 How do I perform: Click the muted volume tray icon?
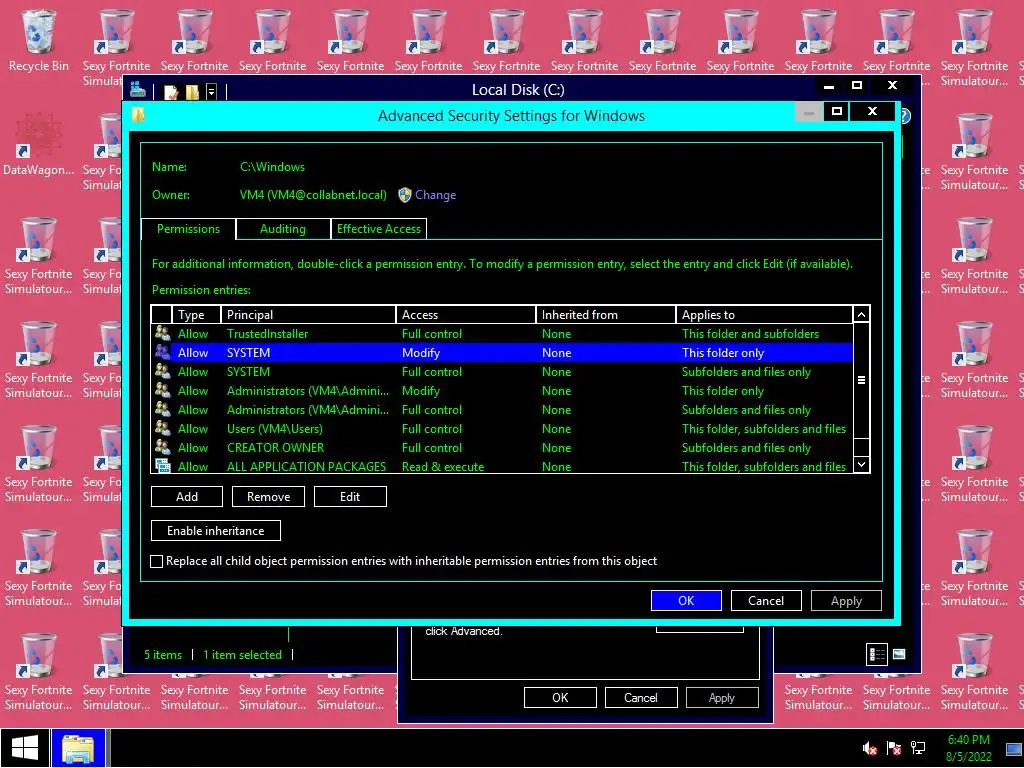tap(869, 748)
